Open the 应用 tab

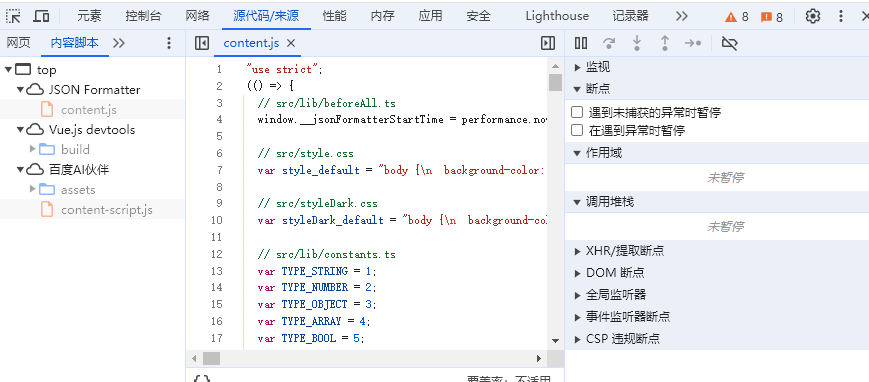pyautogui.click(x=431, y=16)
